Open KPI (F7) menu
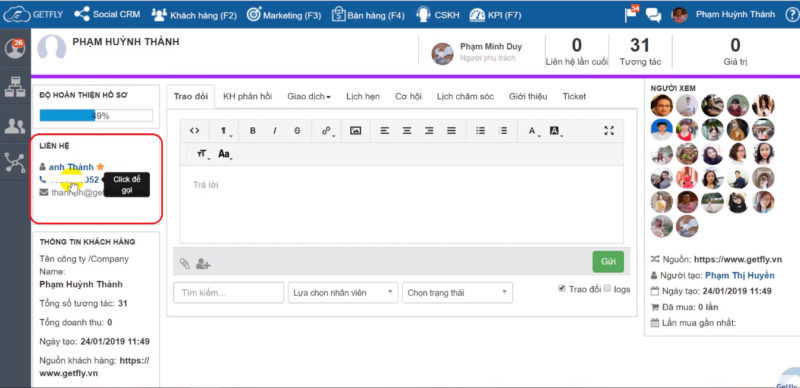The image size is (800, 388). [x=495, y=15]
